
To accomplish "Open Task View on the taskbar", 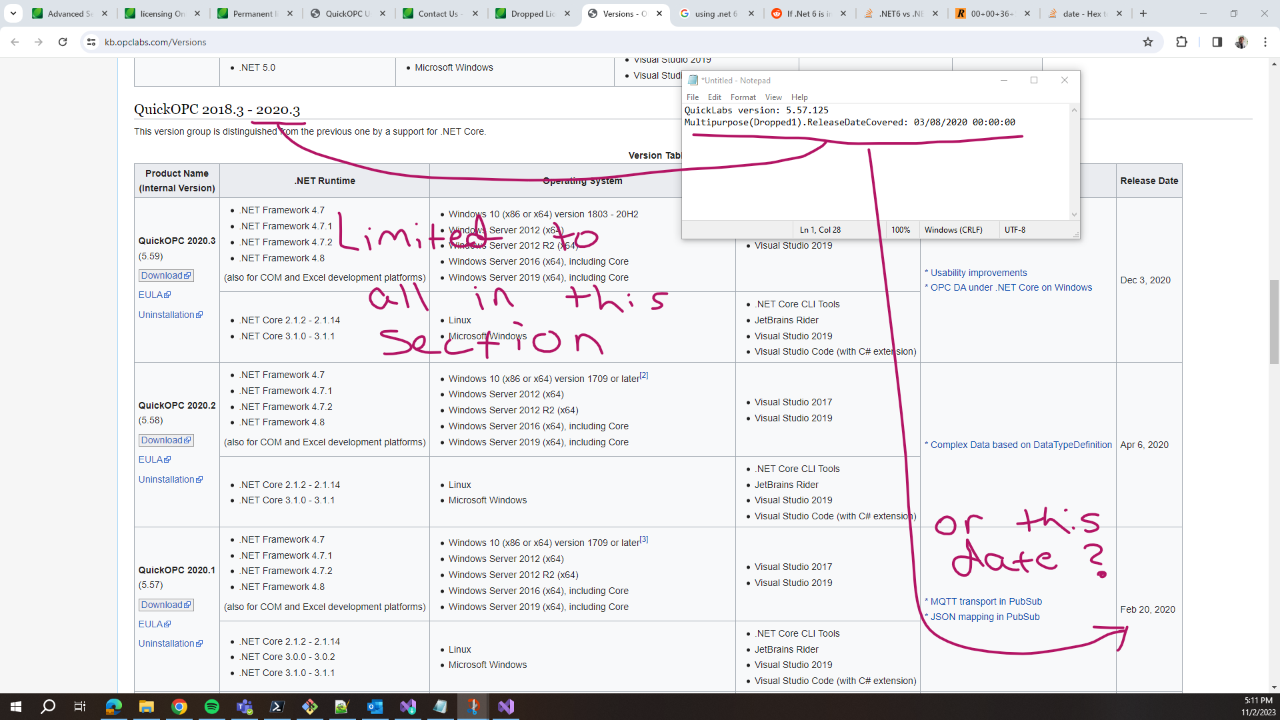I will (80, 706).
